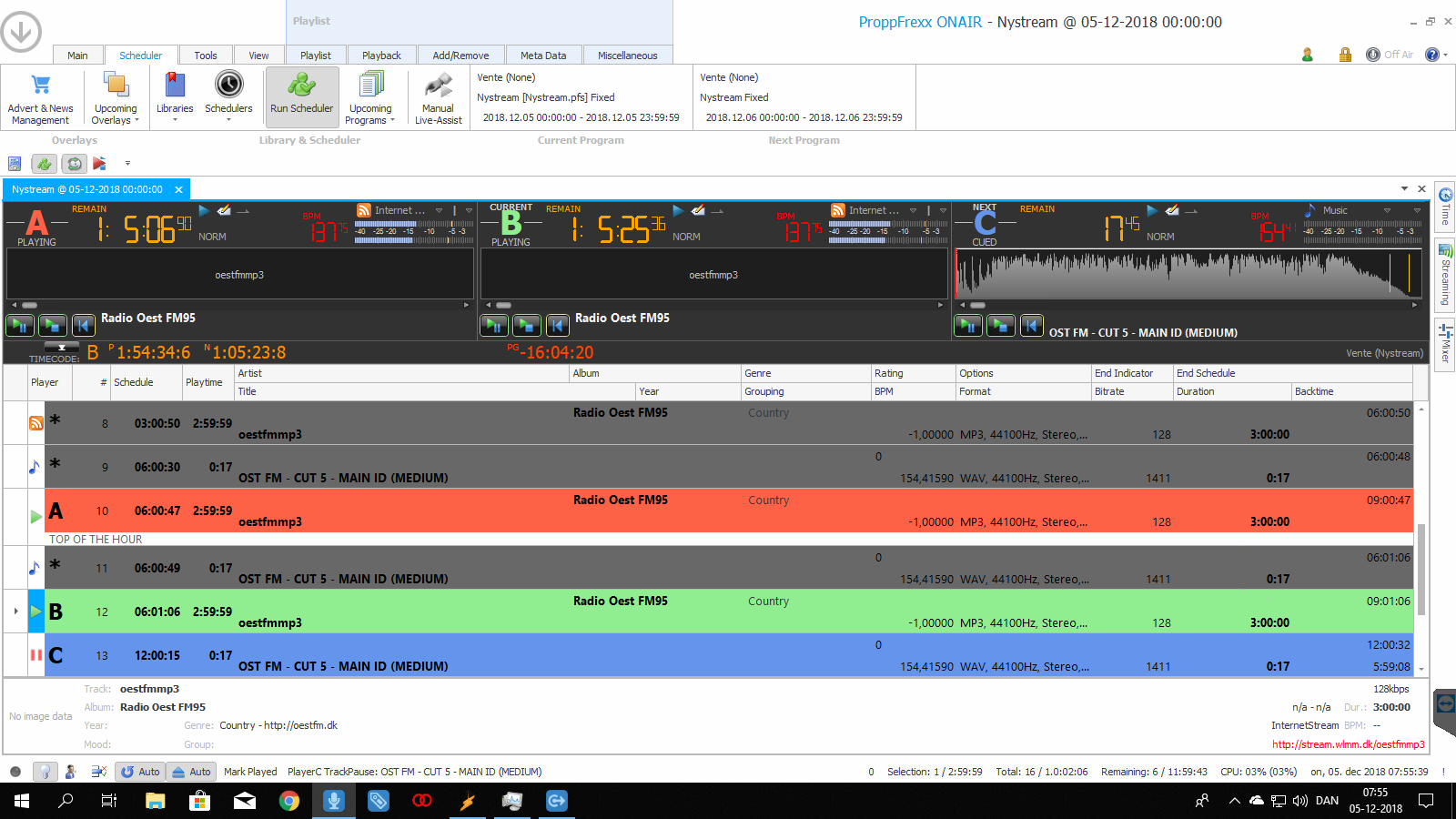Open the Mixer side panel
This screenshot has height=819, width=1456.
pos(1445,343)
